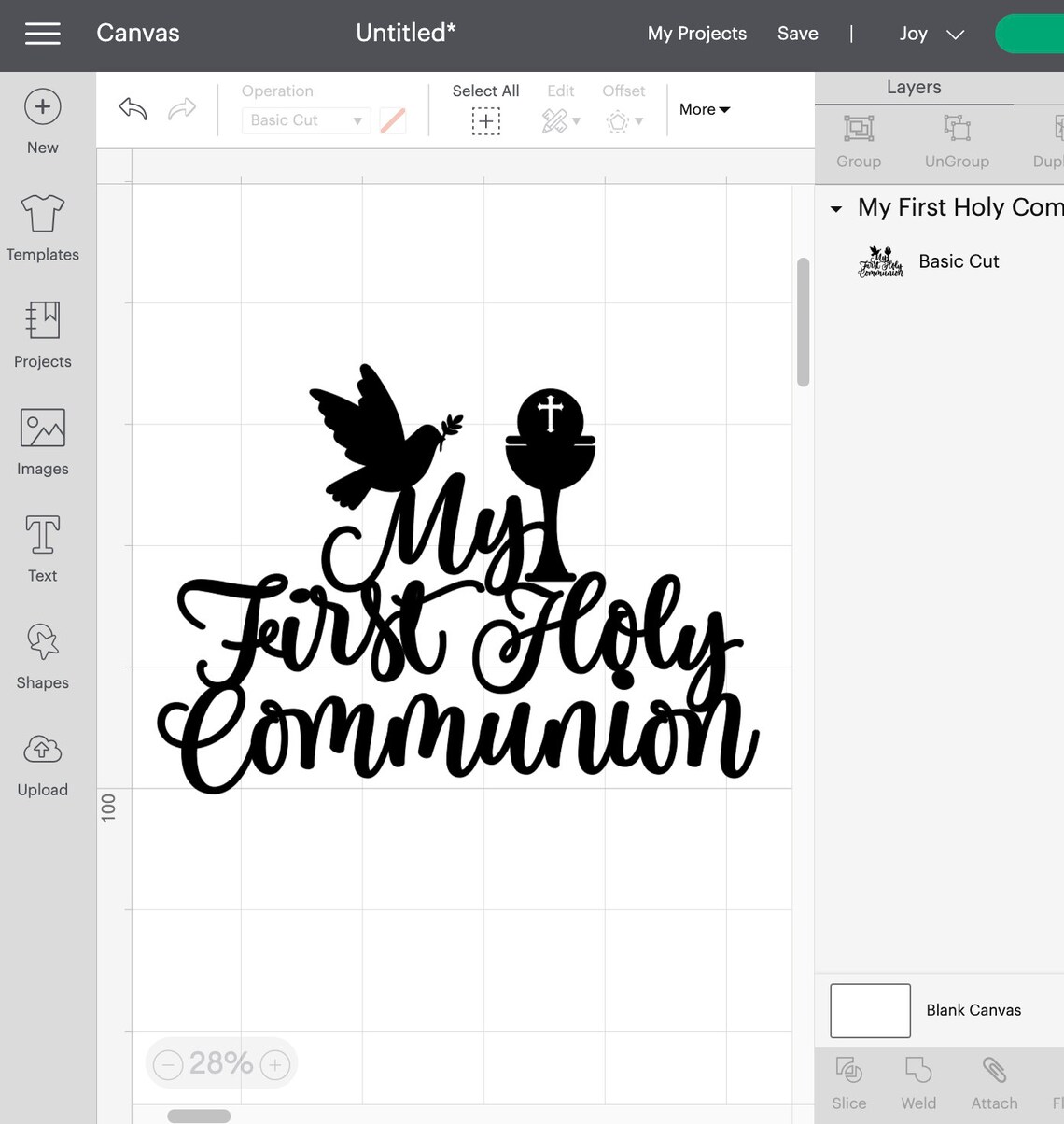Open the hamburger menu
The height and width of the screenshot is (1124, 1064).
[42, 34]
